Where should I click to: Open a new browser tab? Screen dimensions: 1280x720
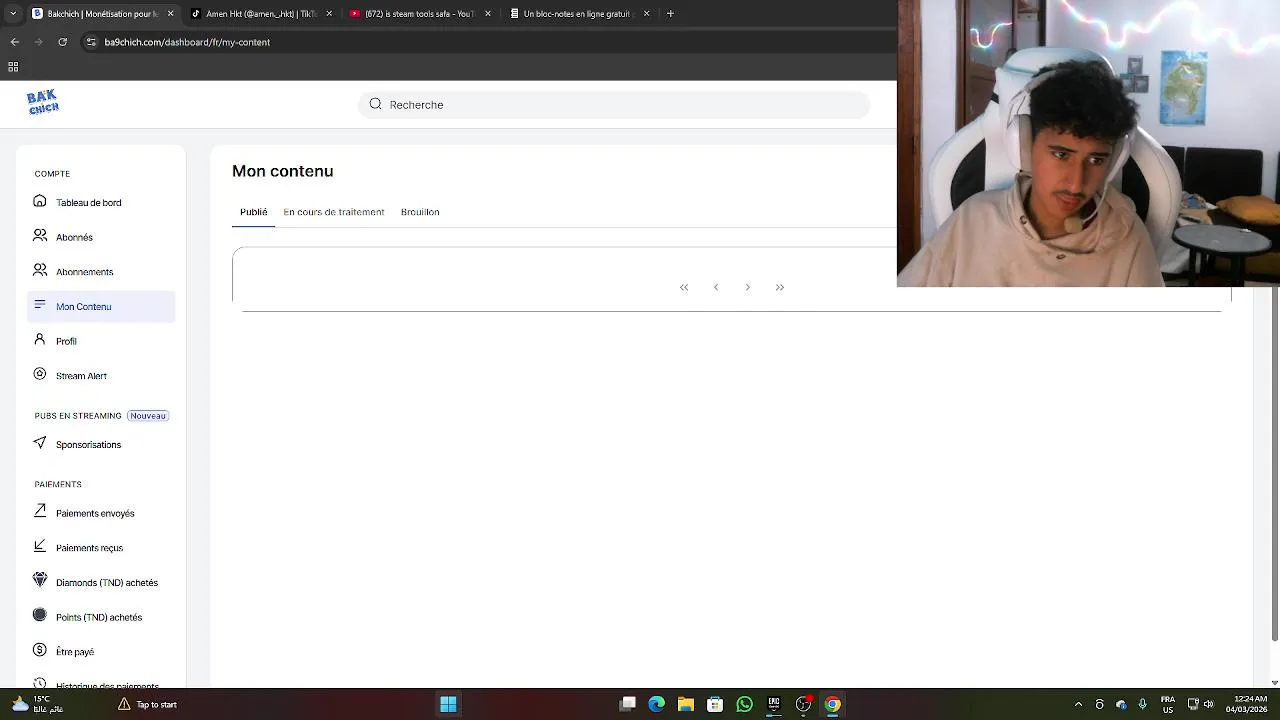670,14
